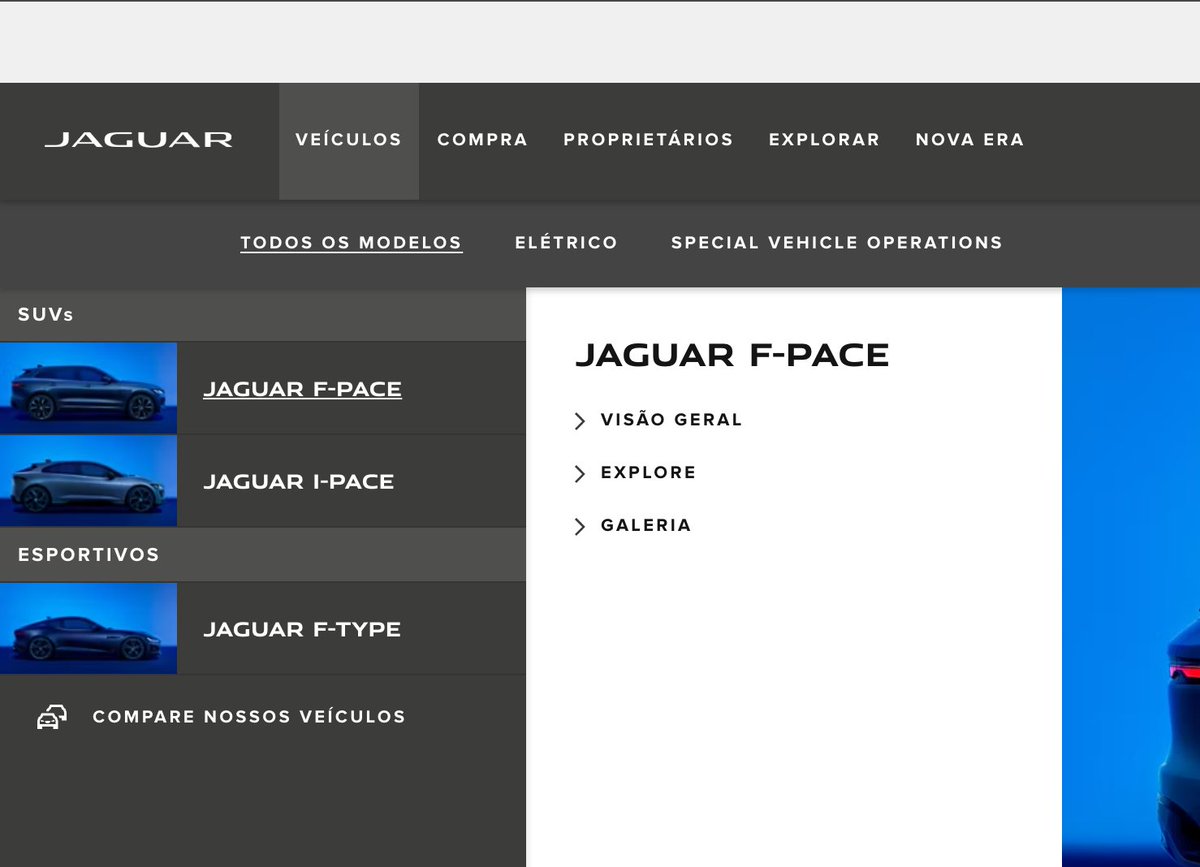1200x867 pixels.
Task: Click the Esportivos category header
Action: tap(263, 555)
